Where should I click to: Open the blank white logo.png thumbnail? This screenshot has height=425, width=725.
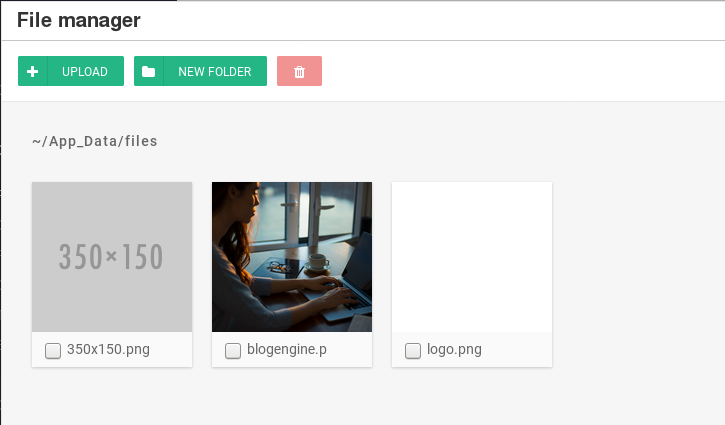(472, 257)
